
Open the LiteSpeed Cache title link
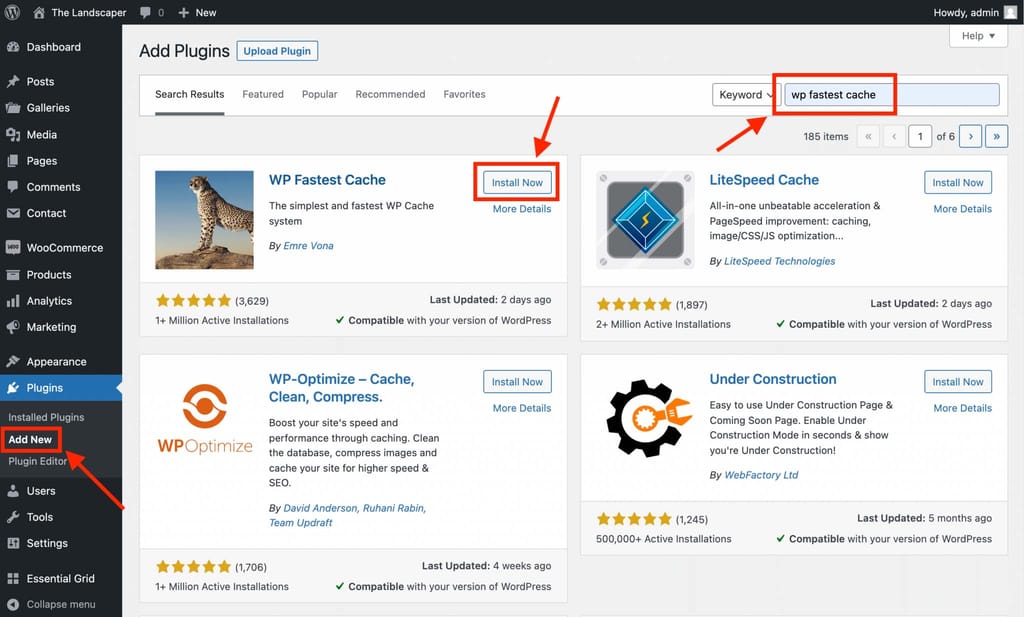pyautogui.click(x=764, y=180)
